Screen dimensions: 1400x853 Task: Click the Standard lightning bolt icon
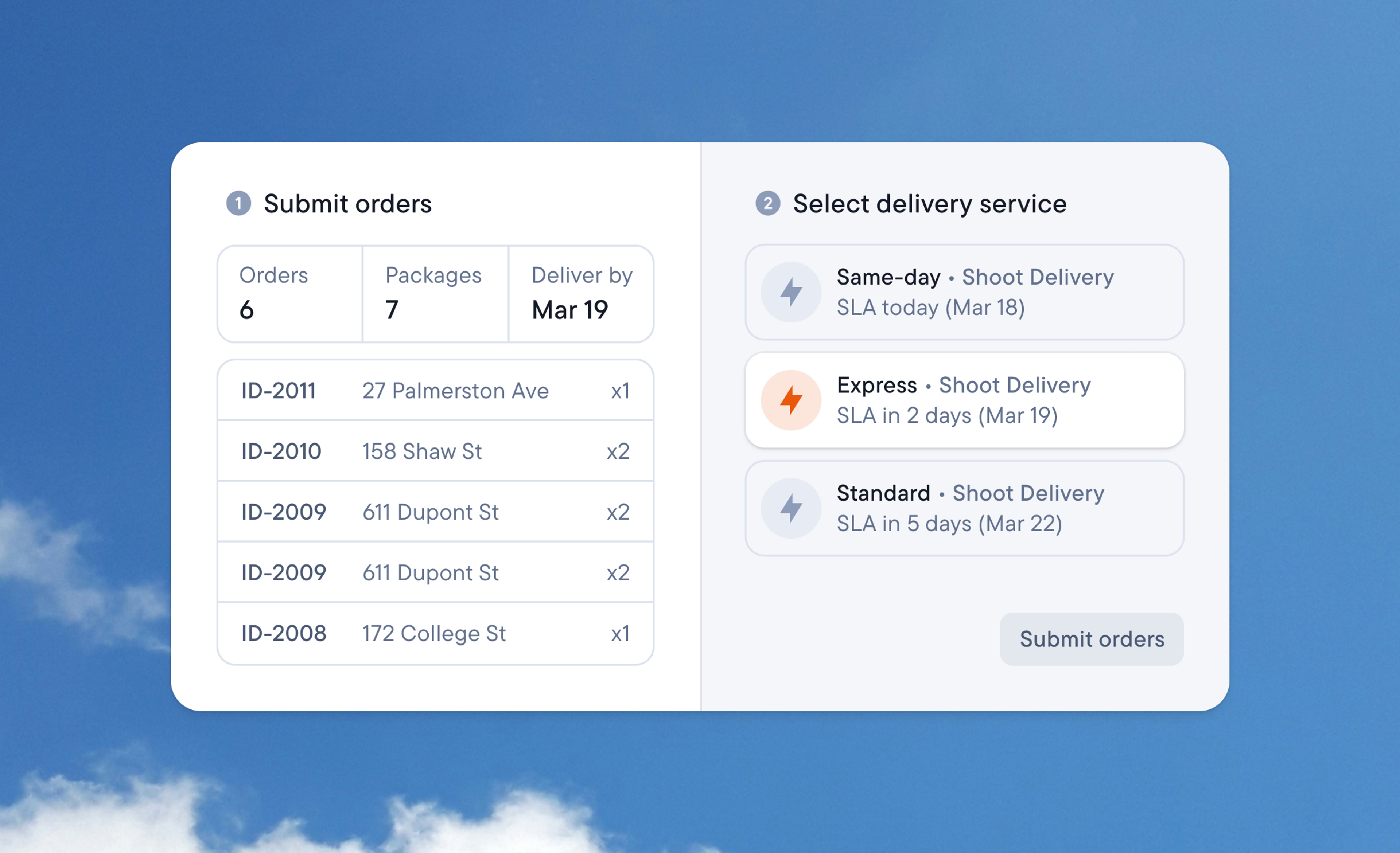pyautogui.click(x=791, y=508)
